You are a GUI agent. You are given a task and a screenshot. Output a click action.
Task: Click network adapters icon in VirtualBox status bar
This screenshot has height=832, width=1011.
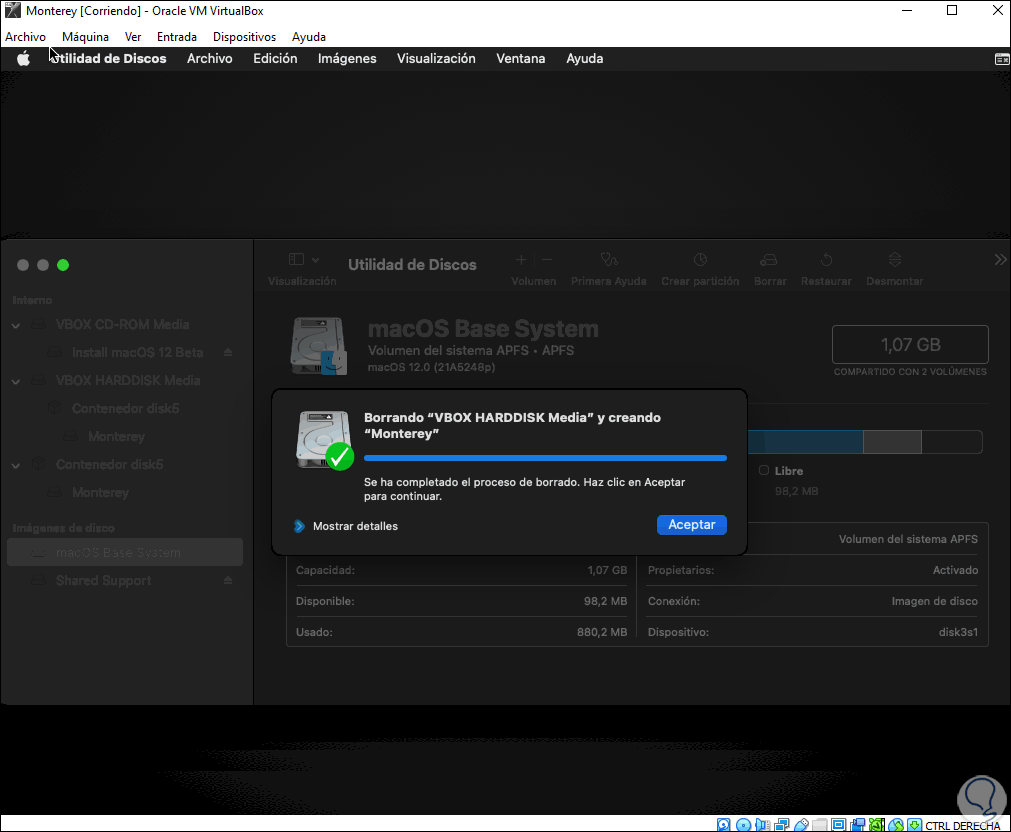point(781,824)
